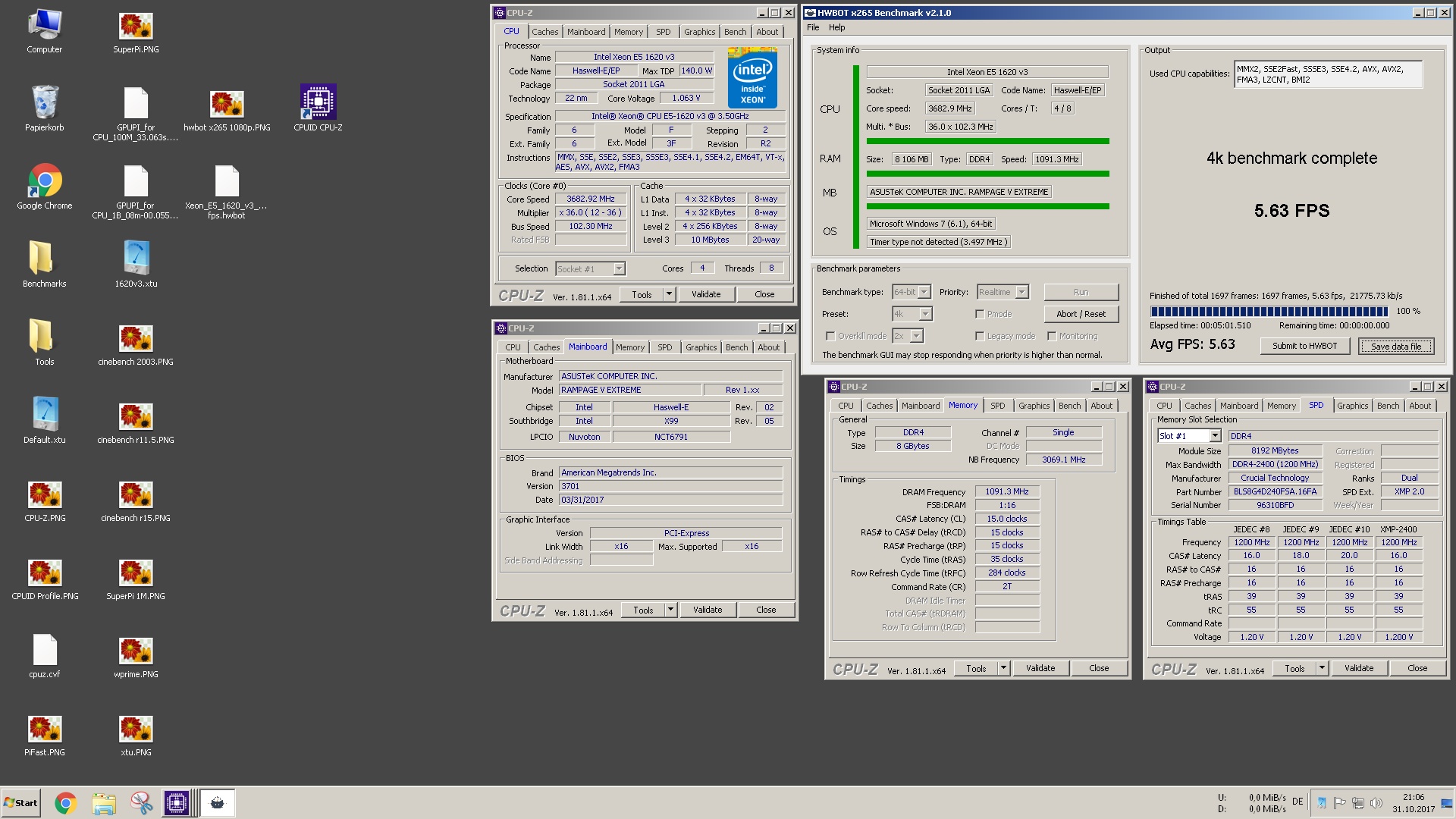Click the Abort / Reset button
1456x819 pixels.
pos(1081,314)
